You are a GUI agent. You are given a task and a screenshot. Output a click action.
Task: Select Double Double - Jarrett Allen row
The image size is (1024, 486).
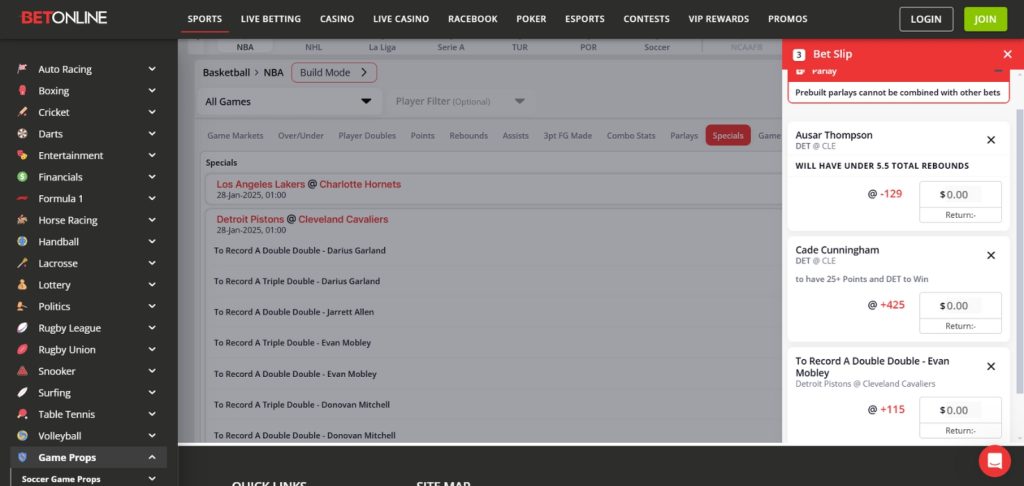point(493,312)
